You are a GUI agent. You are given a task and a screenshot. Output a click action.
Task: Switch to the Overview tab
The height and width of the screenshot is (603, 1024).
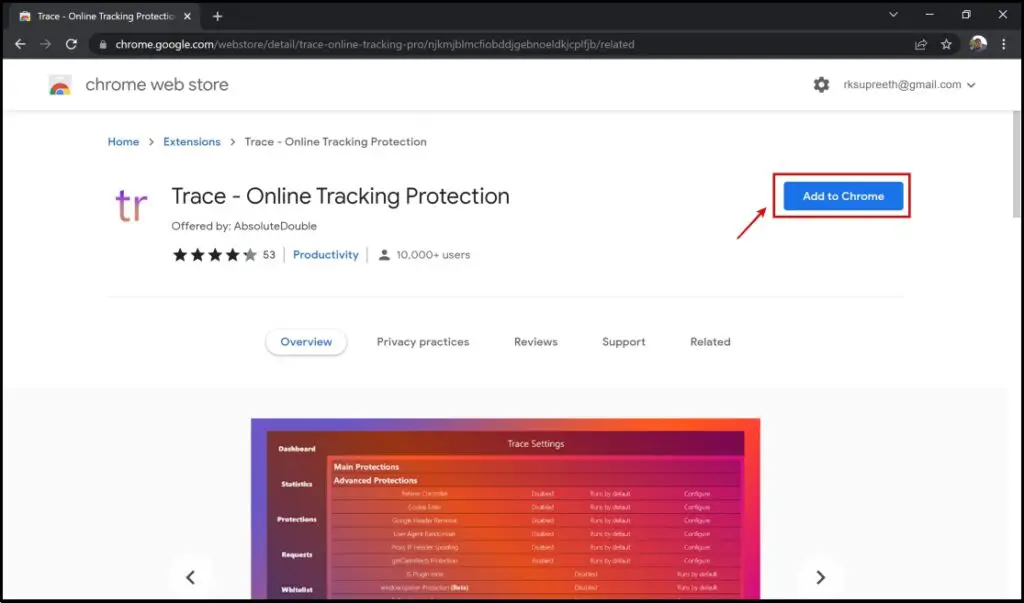(x=306, y=342)
